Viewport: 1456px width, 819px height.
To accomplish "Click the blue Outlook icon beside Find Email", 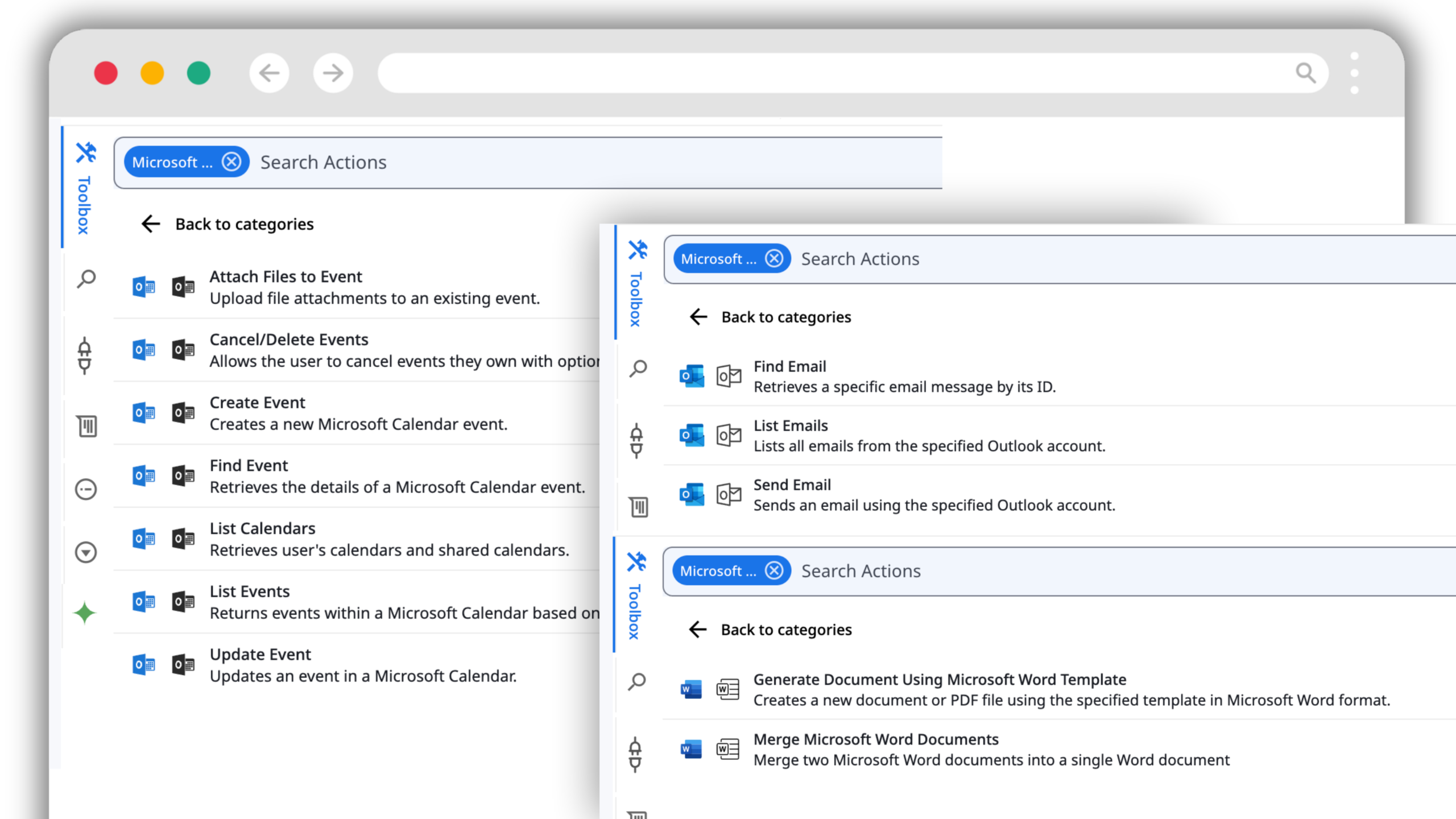I will coord(692,376).
